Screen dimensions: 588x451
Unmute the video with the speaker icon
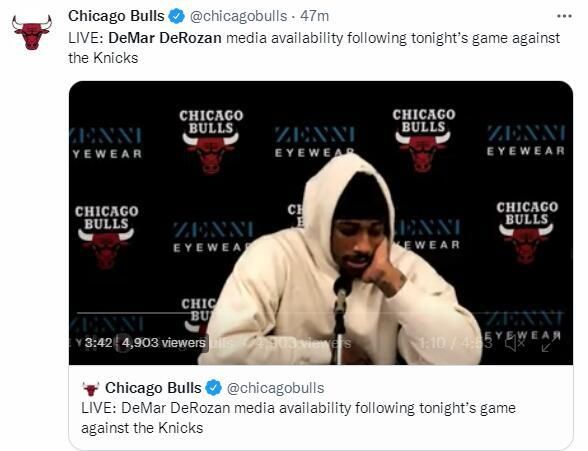point(515,343)
